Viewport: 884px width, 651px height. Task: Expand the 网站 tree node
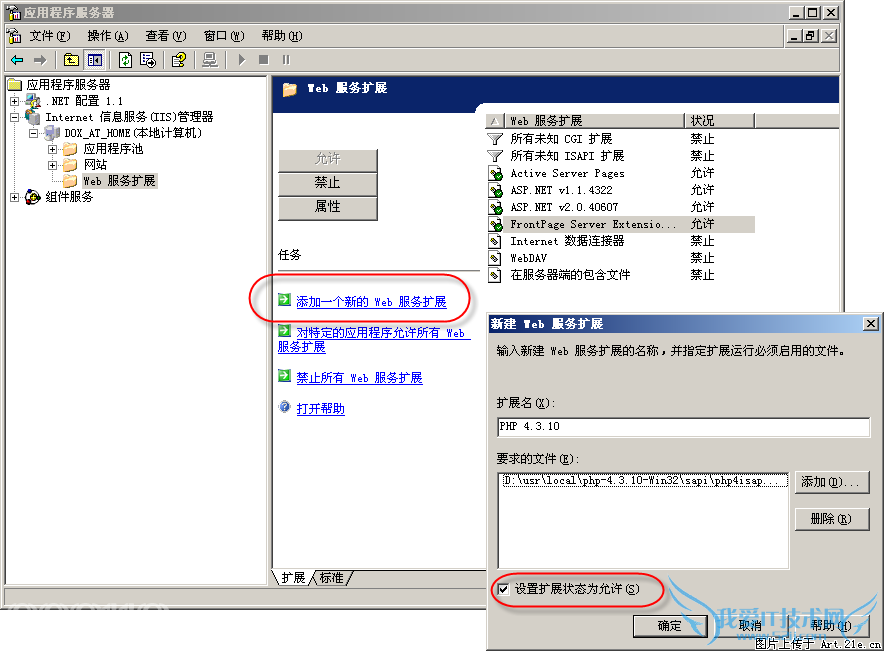(53, 165)
